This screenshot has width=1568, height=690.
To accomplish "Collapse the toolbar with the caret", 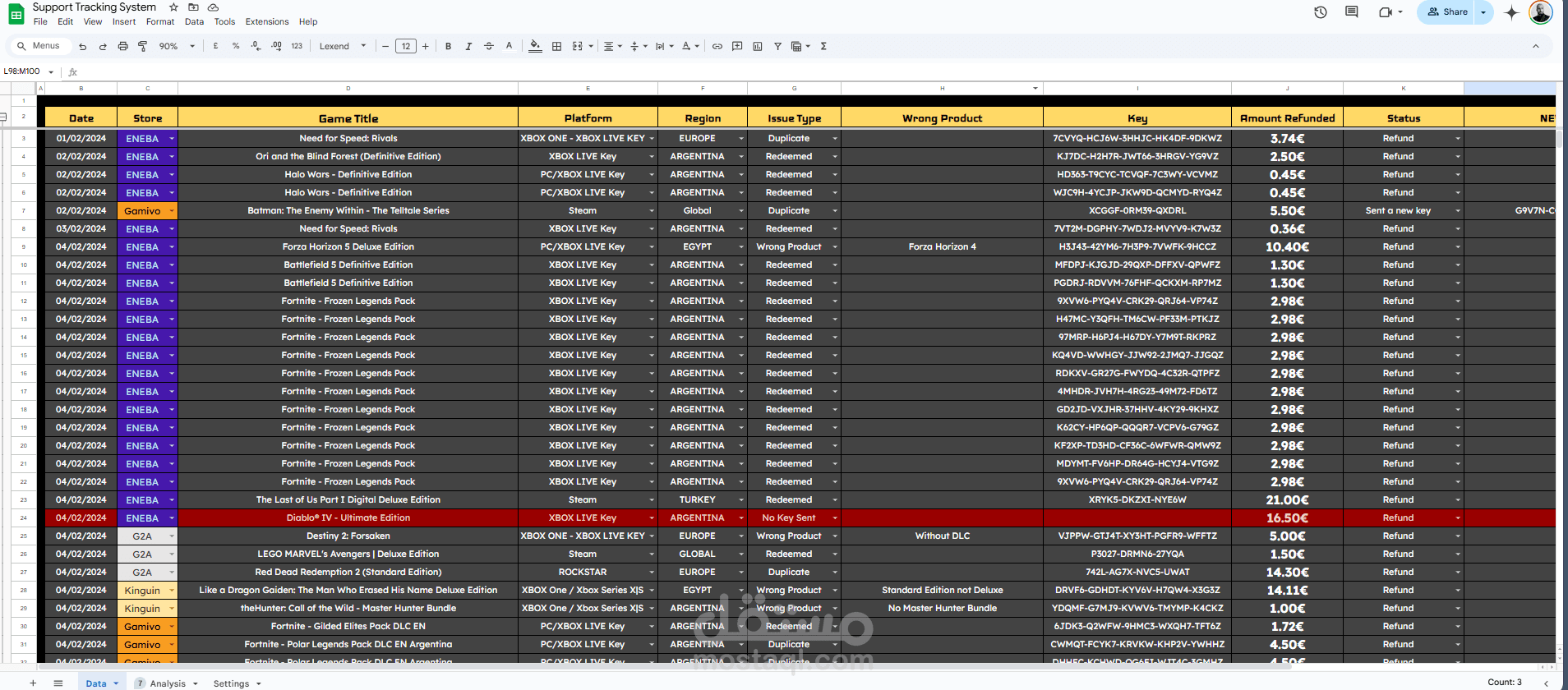I will coord(1536,46).
